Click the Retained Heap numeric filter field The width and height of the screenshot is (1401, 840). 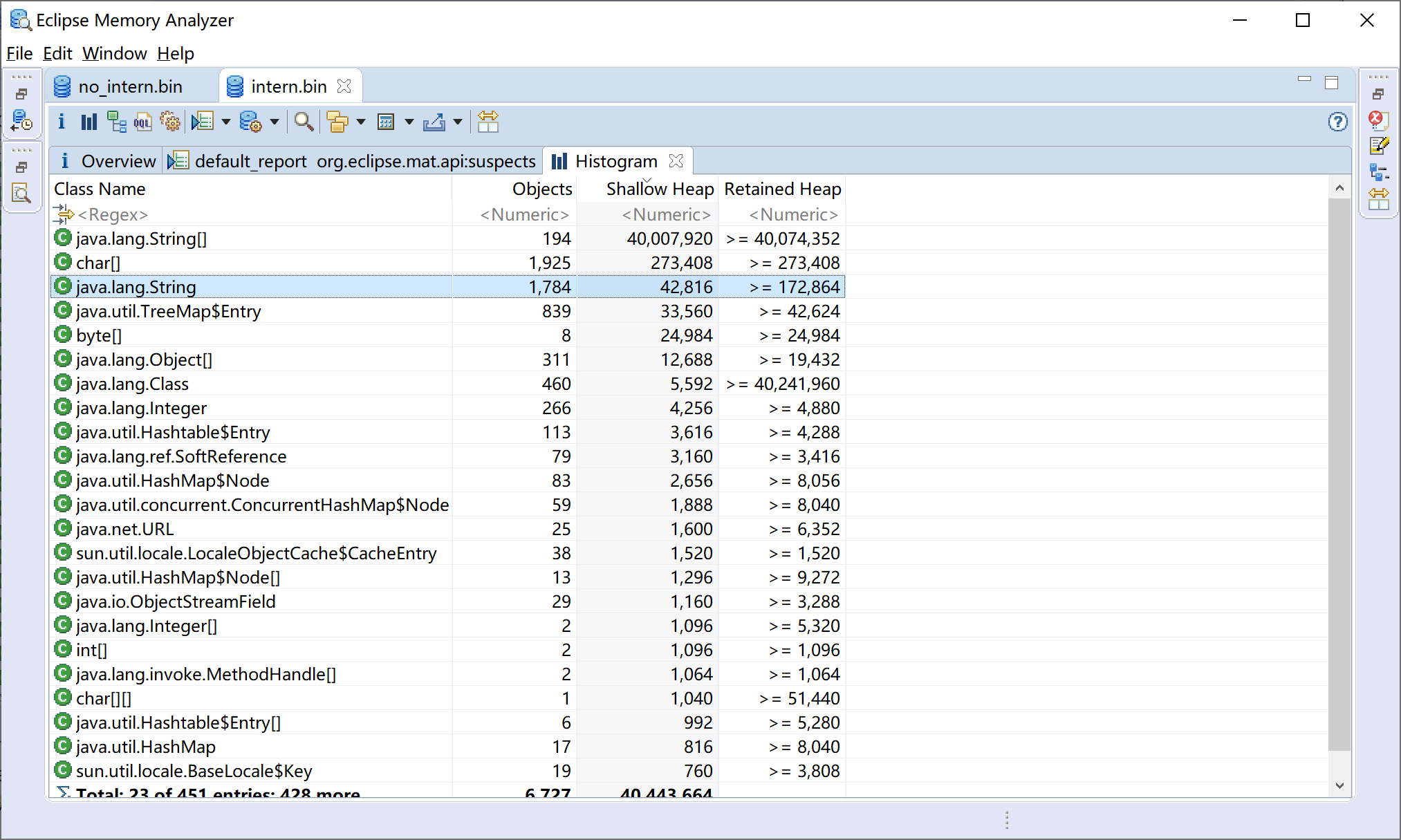click(782, 214)
